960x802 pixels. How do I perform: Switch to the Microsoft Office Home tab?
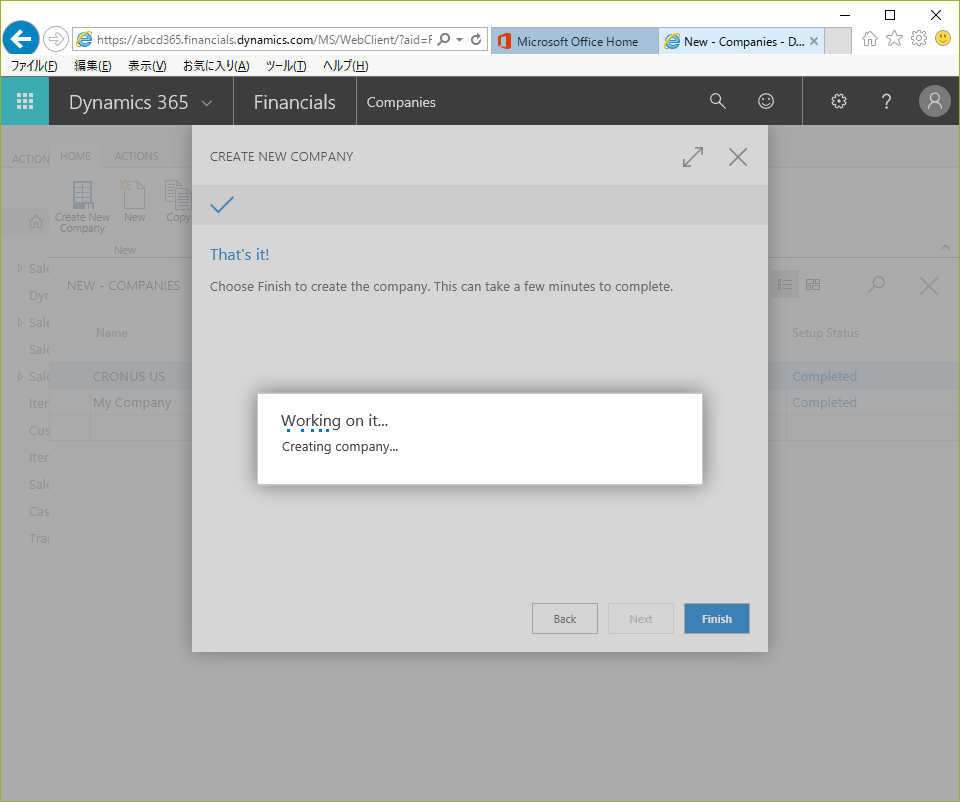point(575,41)
